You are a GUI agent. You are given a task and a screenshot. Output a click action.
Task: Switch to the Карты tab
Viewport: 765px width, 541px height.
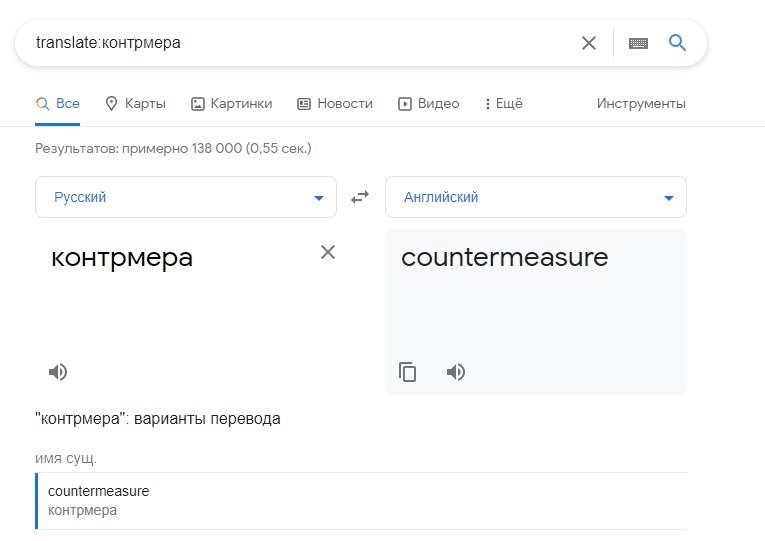(x=136, y=103)
